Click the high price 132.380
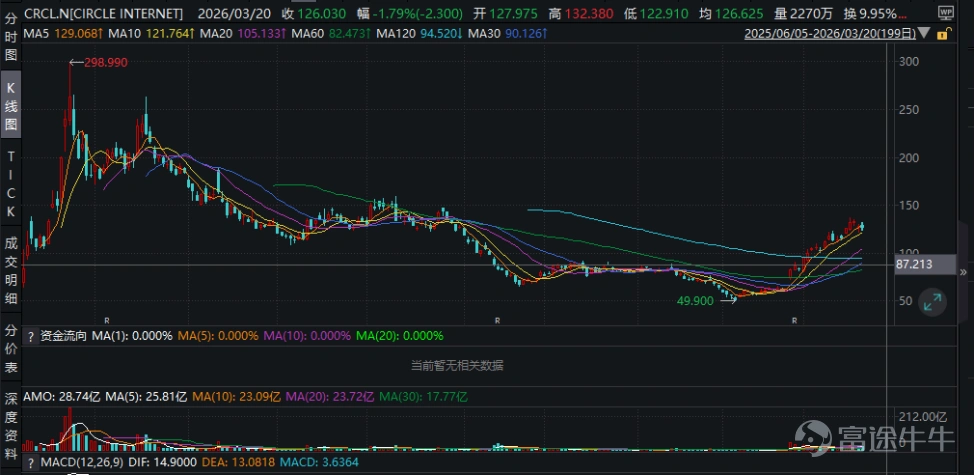Viewport: 975px width, 475px height. pos(588,13)
